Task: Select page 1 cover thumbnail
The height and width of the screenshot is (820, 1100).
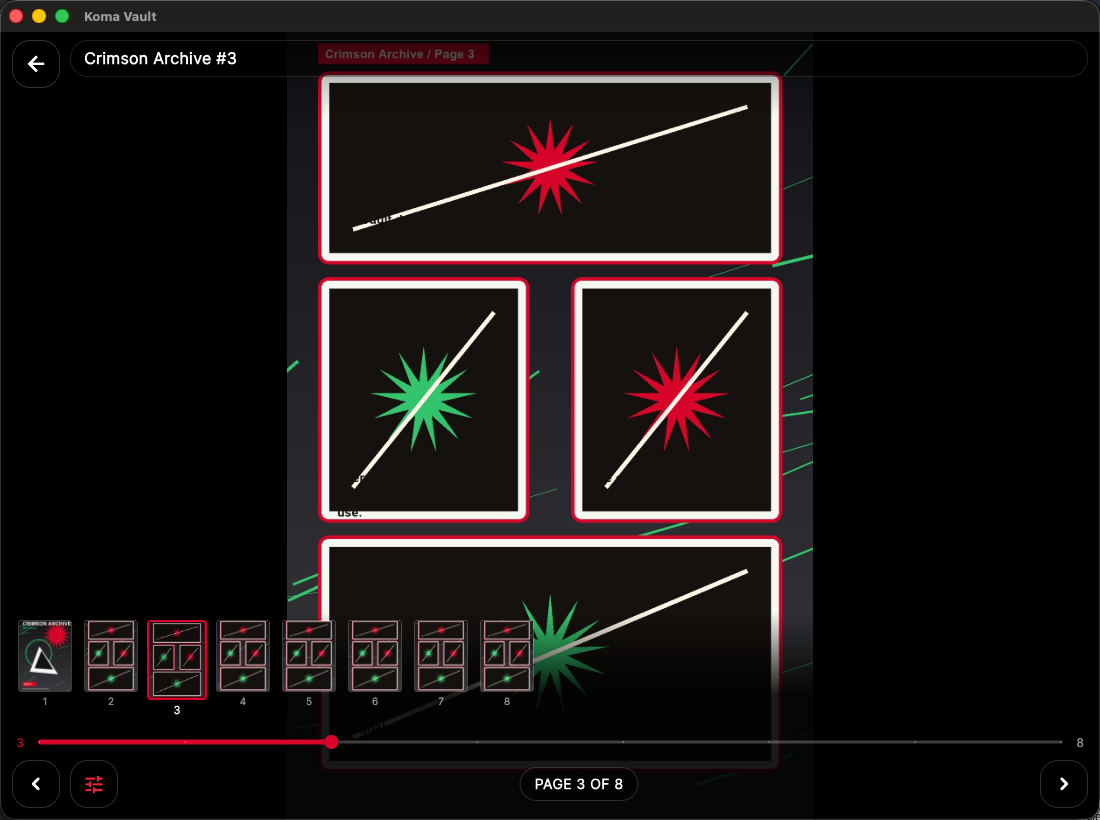Action: coord(45,656)
